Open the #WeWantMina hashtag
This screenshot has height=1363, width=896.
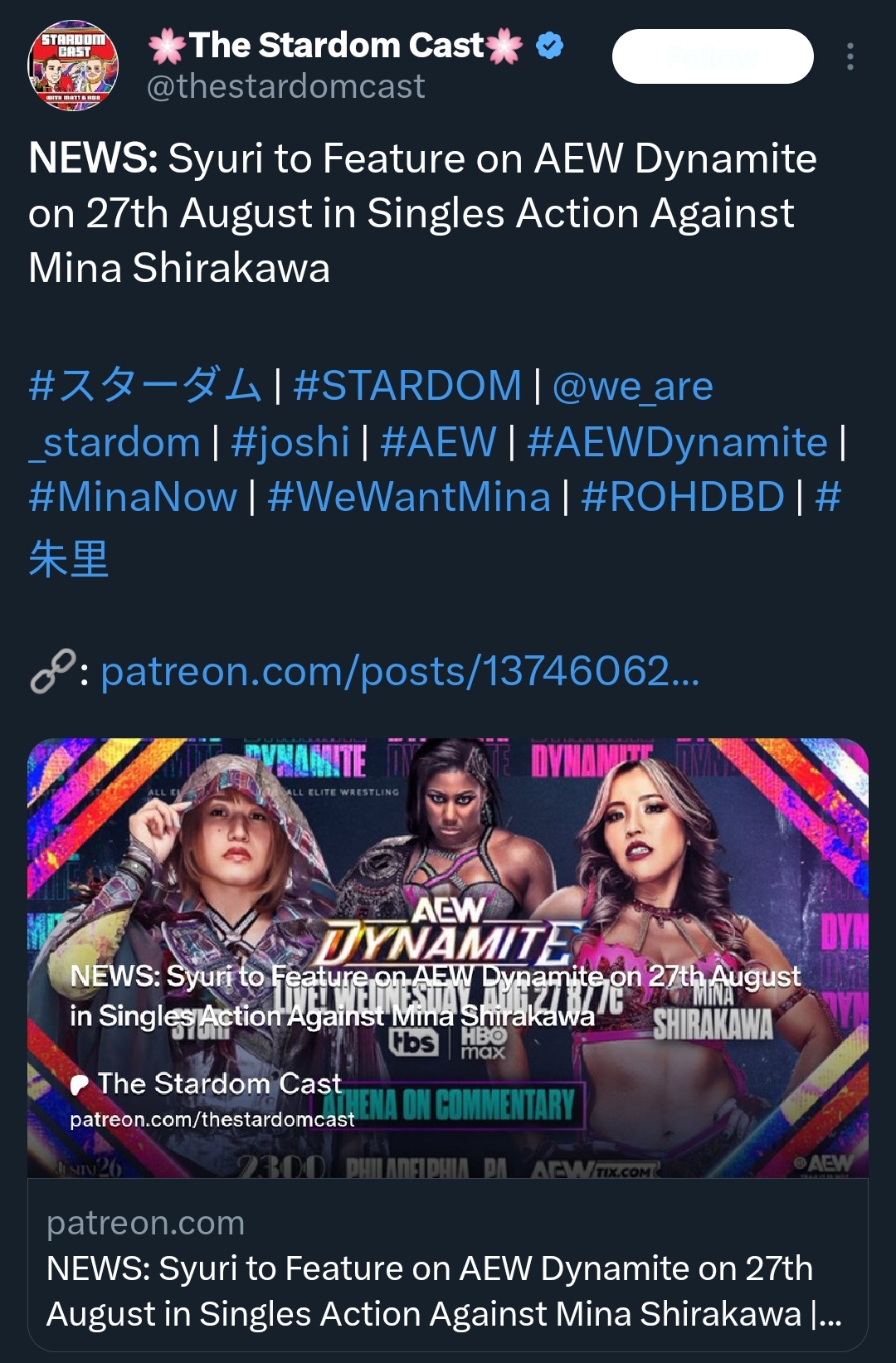tap(409, 497)
